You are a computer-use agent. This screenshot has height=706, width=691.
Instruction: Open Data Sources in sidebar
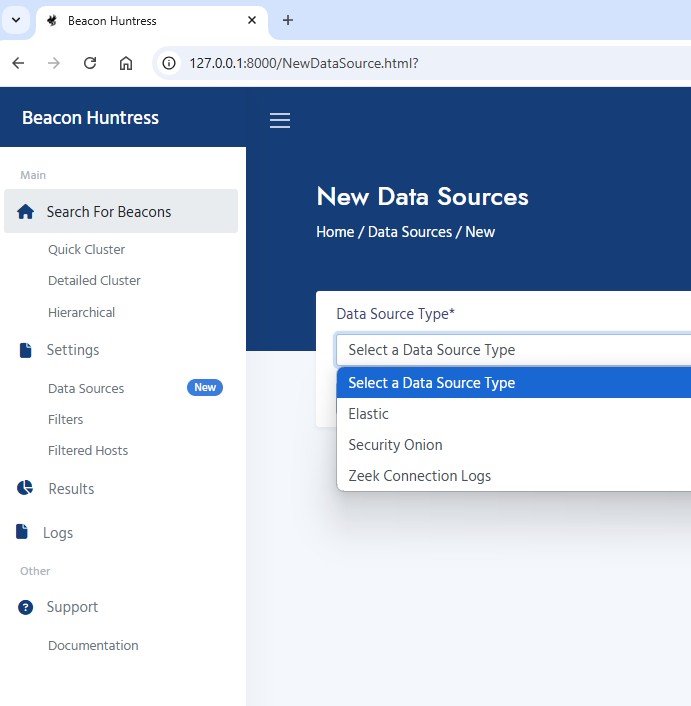[x=86, y=389]
